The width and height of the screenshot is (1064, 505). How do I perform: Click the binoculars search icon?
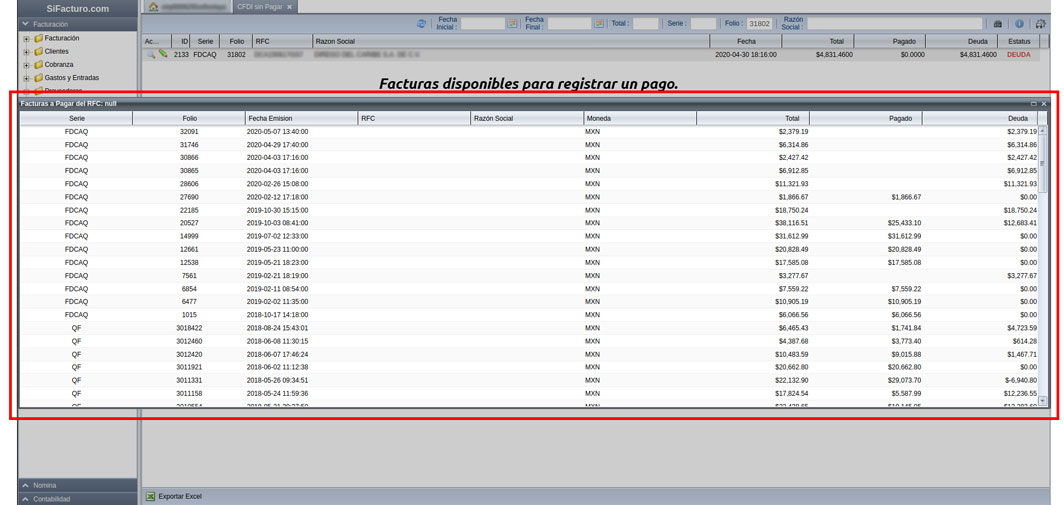click(997, 24)
